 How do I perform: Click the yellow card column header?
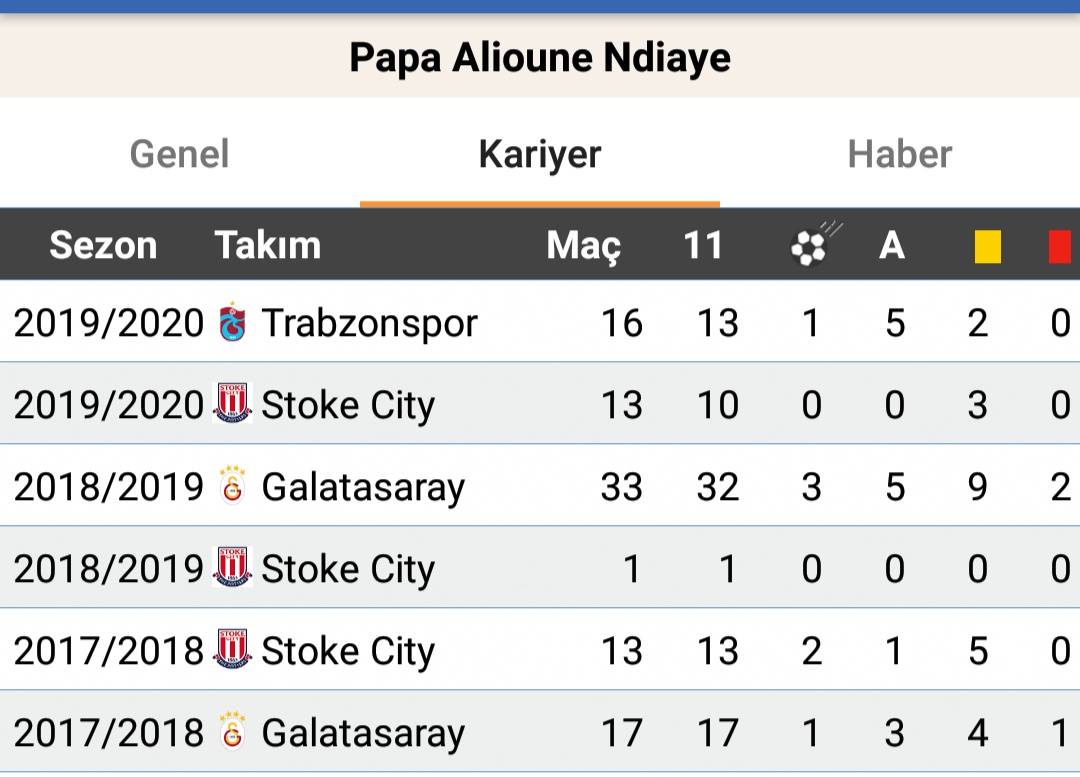[987, 246]
